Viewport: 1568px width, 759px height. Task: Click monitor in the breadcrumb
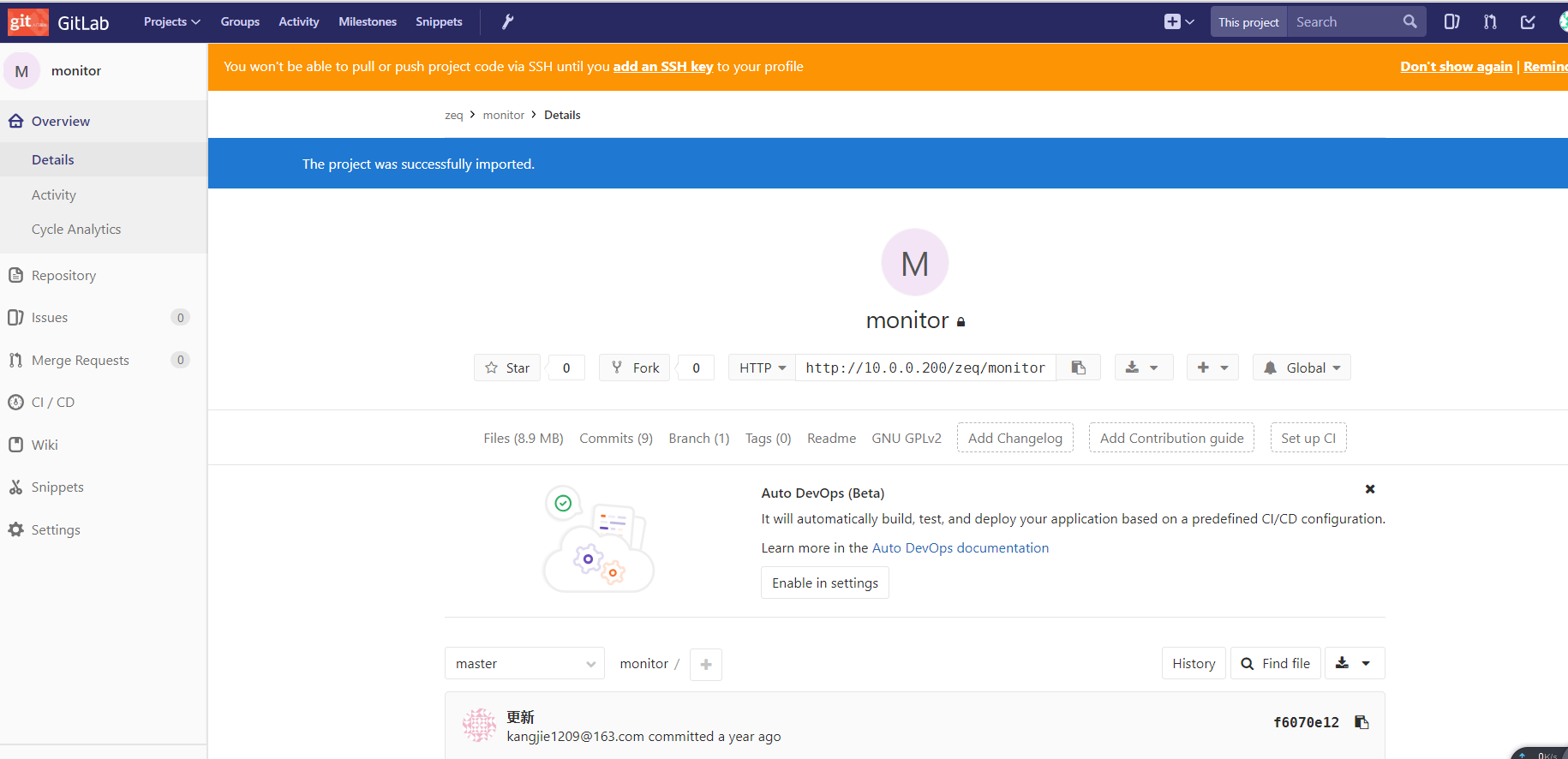coord(504,115)
